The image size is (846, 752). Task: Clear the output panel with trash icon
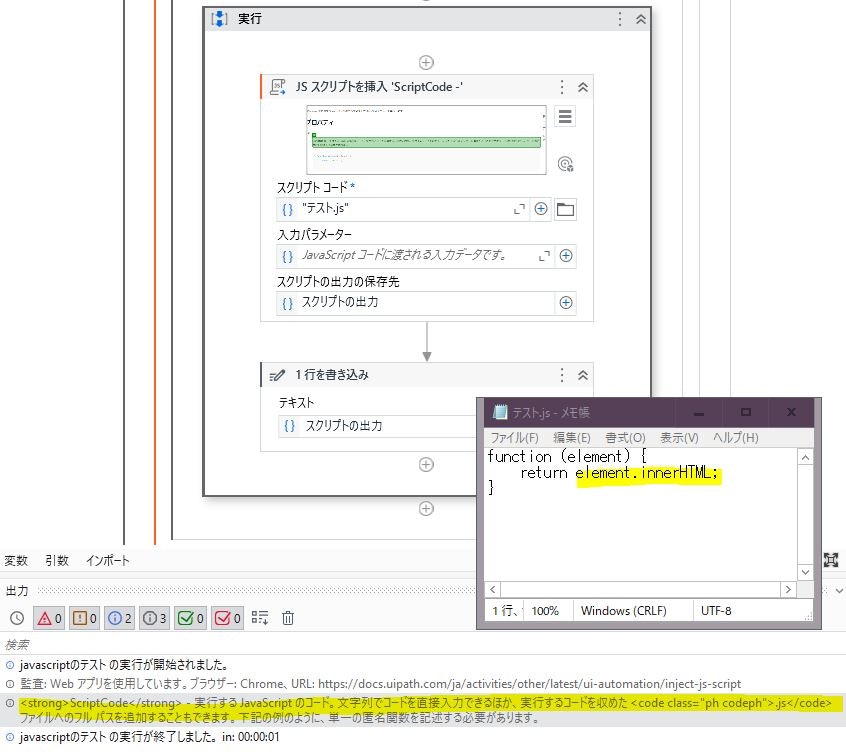point(288,618)
